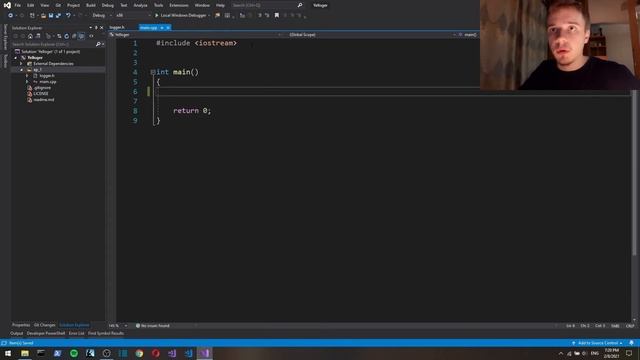
Task: Switch to the logger.h editor tab
Action: (117, 27)
